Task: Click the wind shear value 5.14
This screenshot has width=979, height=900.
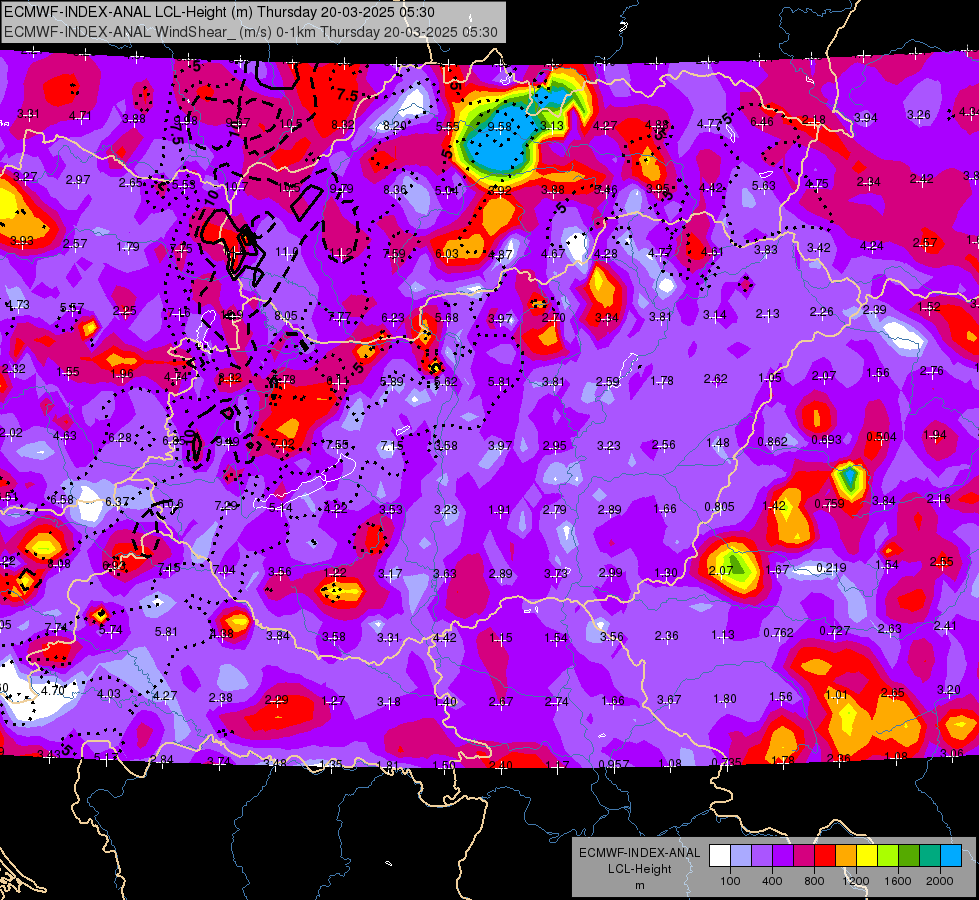Action: (x=280, y=508)
